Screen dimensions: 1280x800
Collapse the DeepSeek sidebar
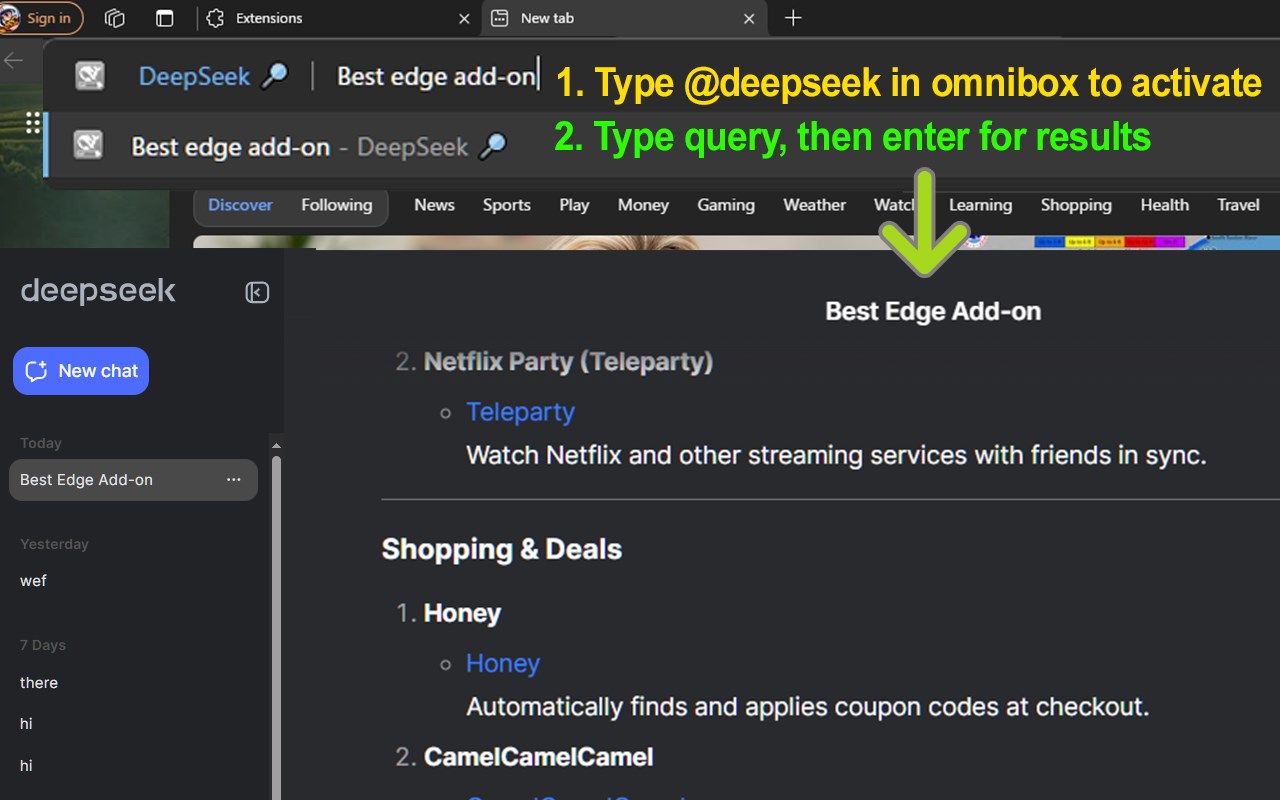(257, 292)
